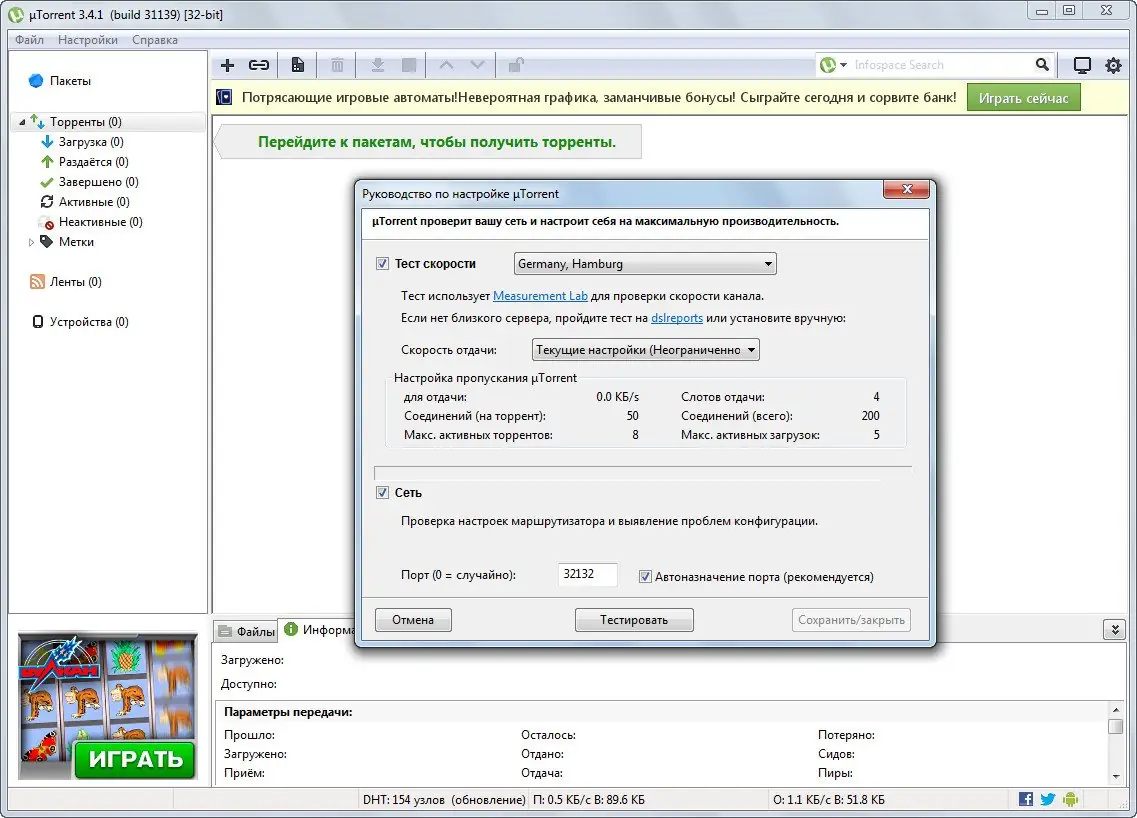Viewport: 1137px width, 818px height.
Task: Click the detail pane collapse chevron button
Action: 1115,629
